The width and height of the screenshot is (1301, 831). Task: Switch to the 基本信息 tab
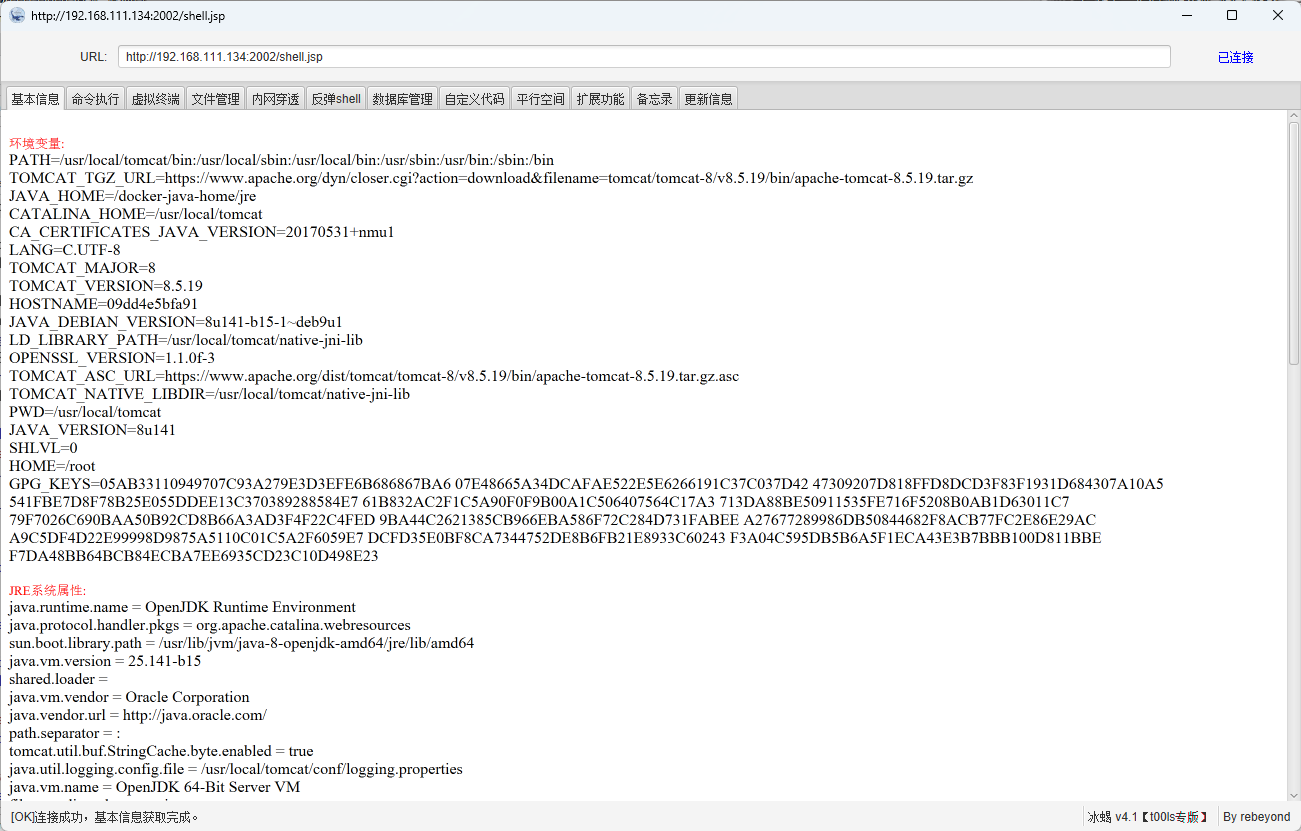tap(35, 99)
